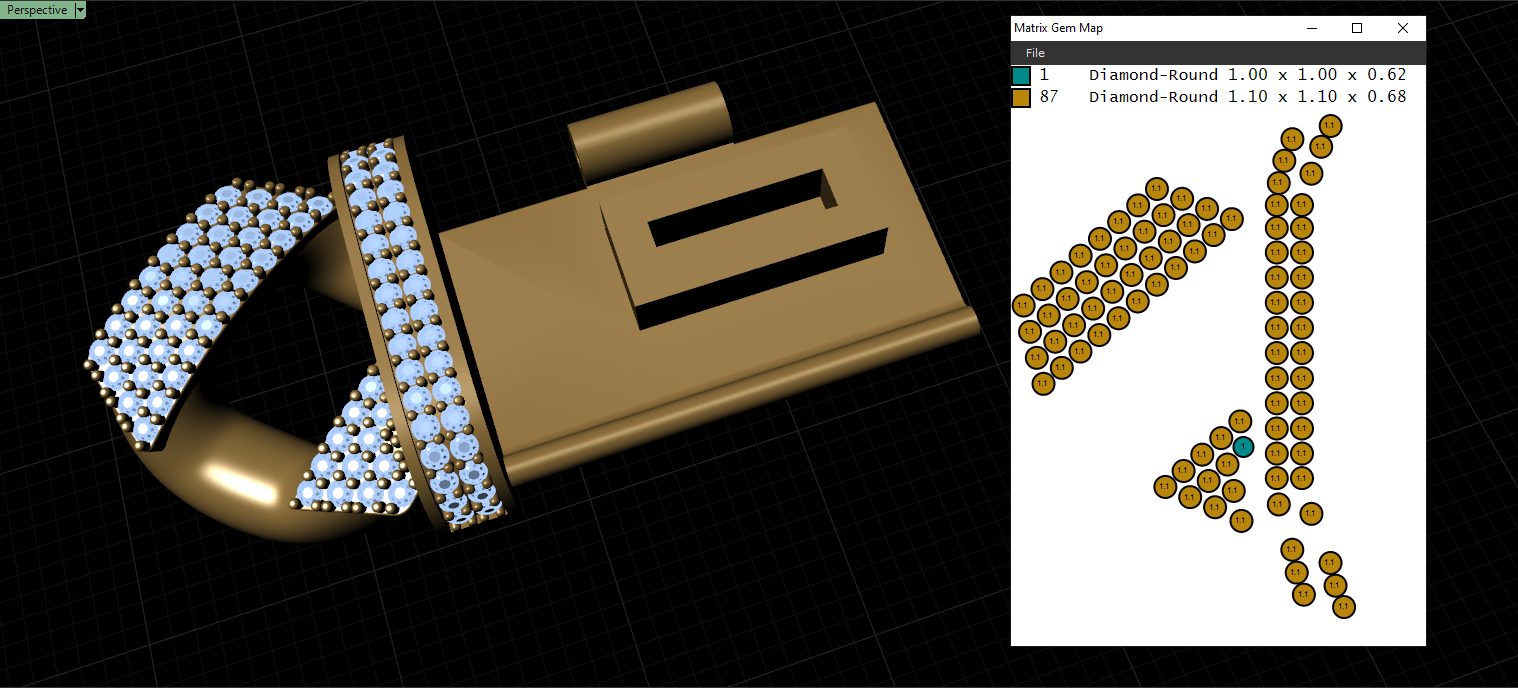Select the Perspective viewport label
This screenshot has height=688, width=1518.
coord(37,10)
